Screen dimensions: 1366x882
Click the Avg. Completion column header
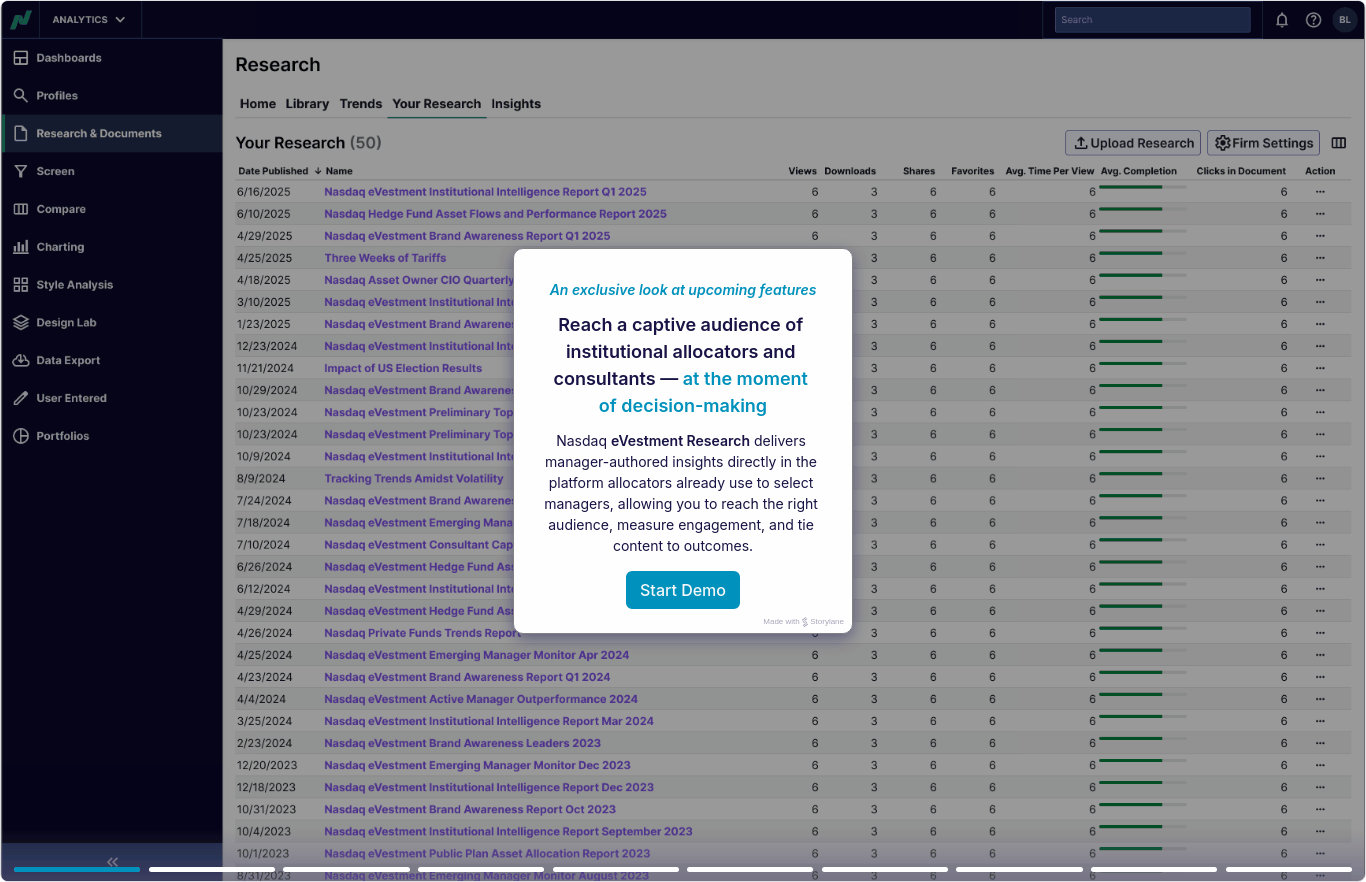tap(1139, 171)
